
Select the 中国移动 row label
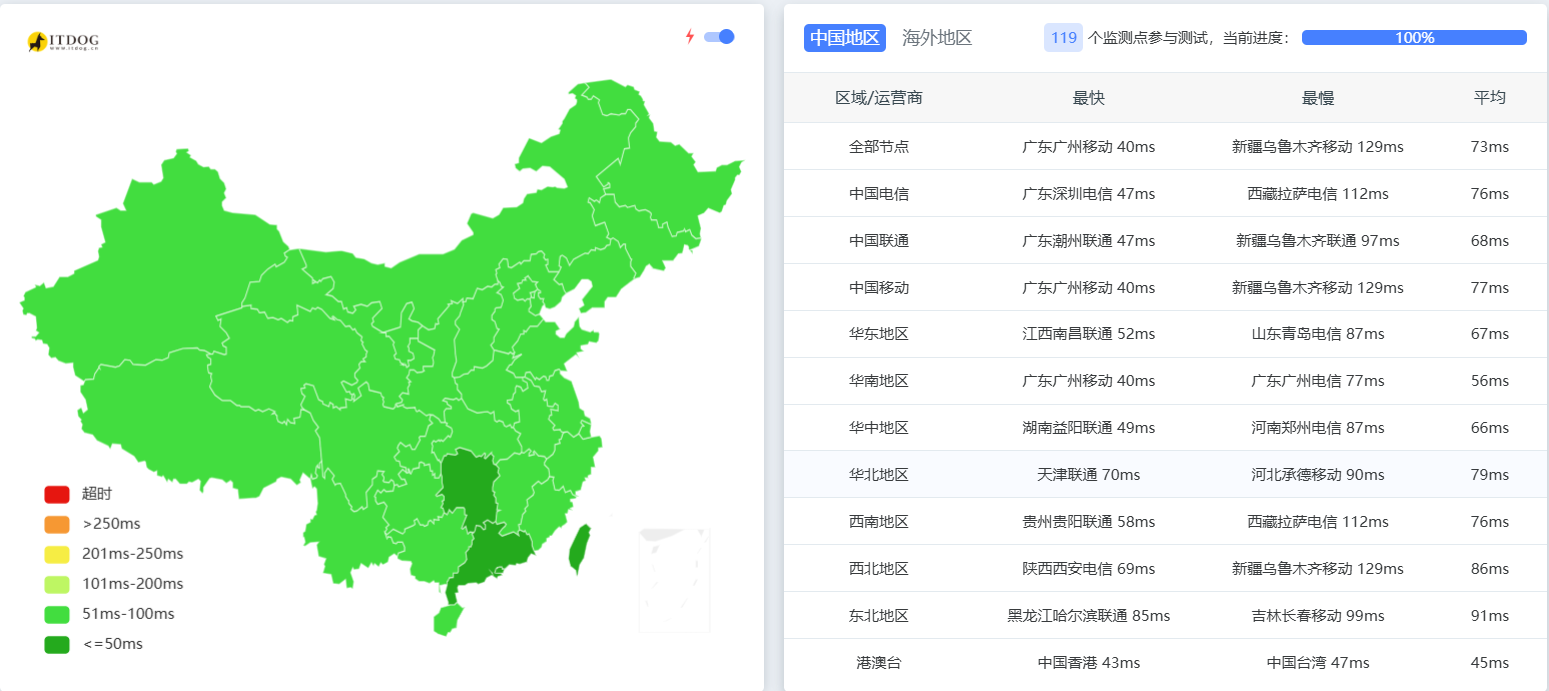click(x=879, y=288)
